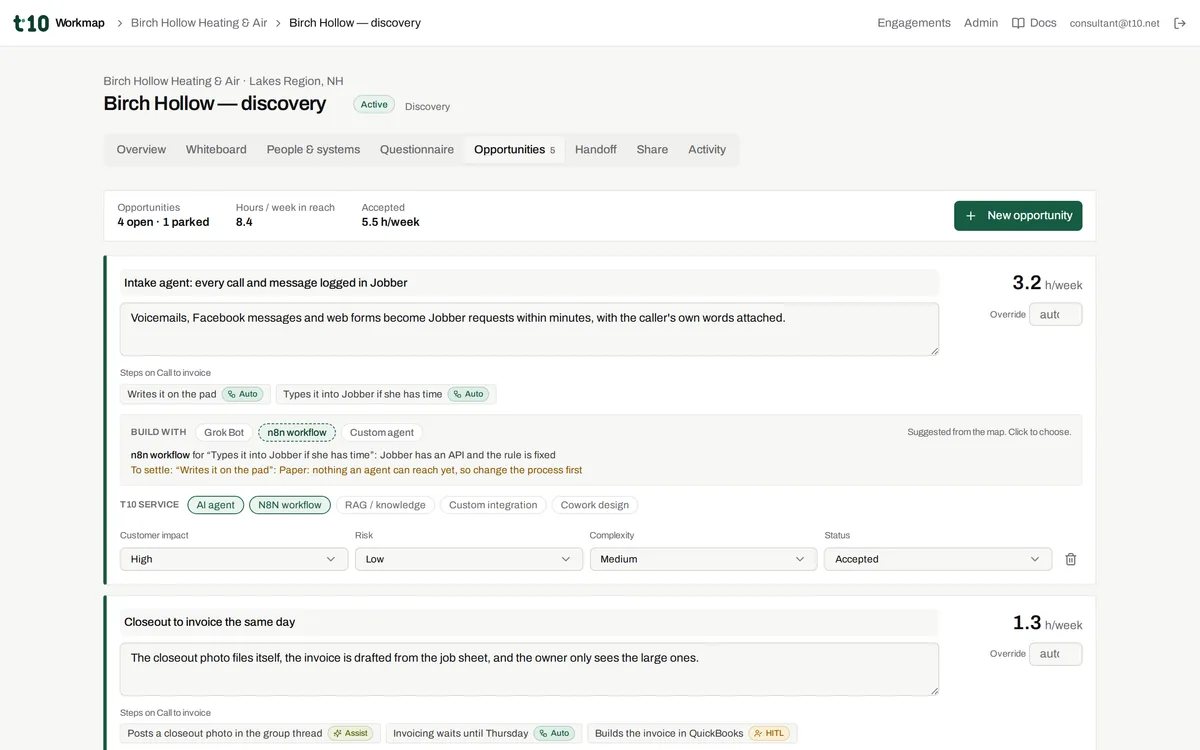This screenshot has width=1200, height=750.
Task: Open the Whiteboard tab
Action: (216, 149)
